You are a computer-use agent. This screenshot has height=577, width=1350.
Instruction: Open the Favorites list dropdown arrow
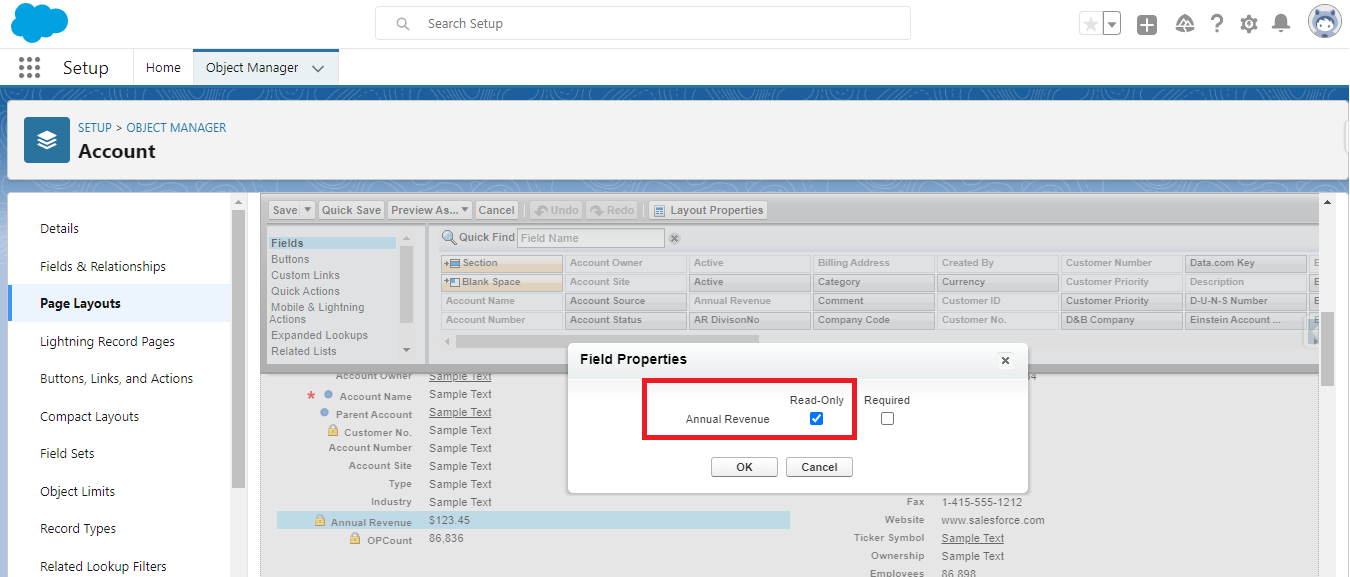1112,24
